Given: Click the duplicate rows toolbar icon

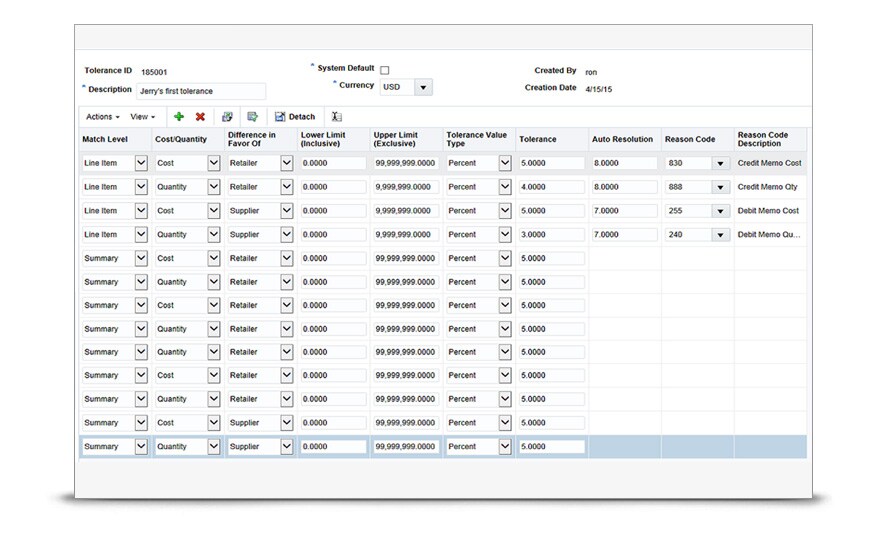Looking at the screenshot, I should (228, 117).
